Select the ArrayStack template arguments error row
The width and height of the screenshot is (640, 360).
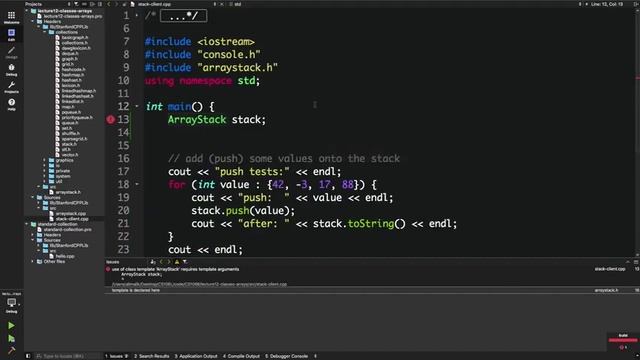(x=176, y=269)
